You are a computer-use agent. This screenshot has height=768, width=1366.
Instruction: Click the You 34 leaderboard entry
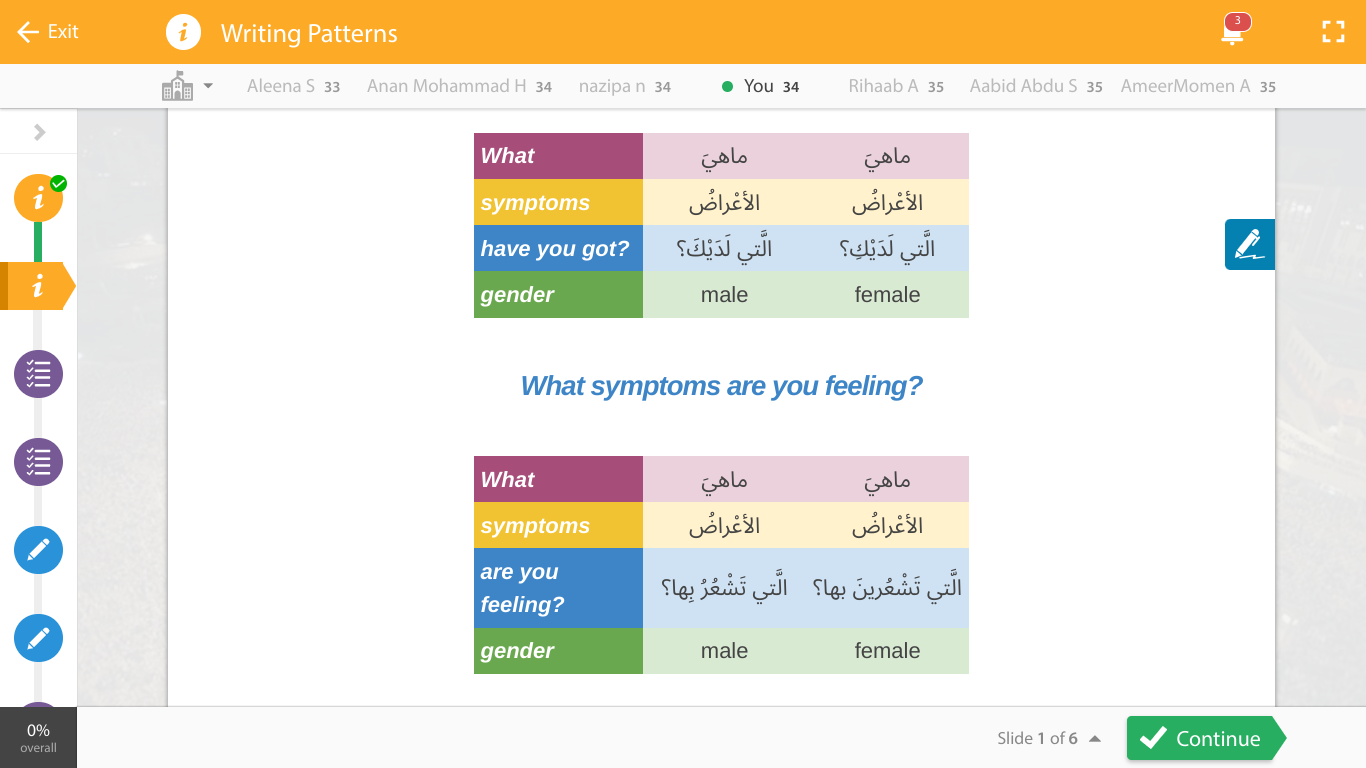click(761, 87)
